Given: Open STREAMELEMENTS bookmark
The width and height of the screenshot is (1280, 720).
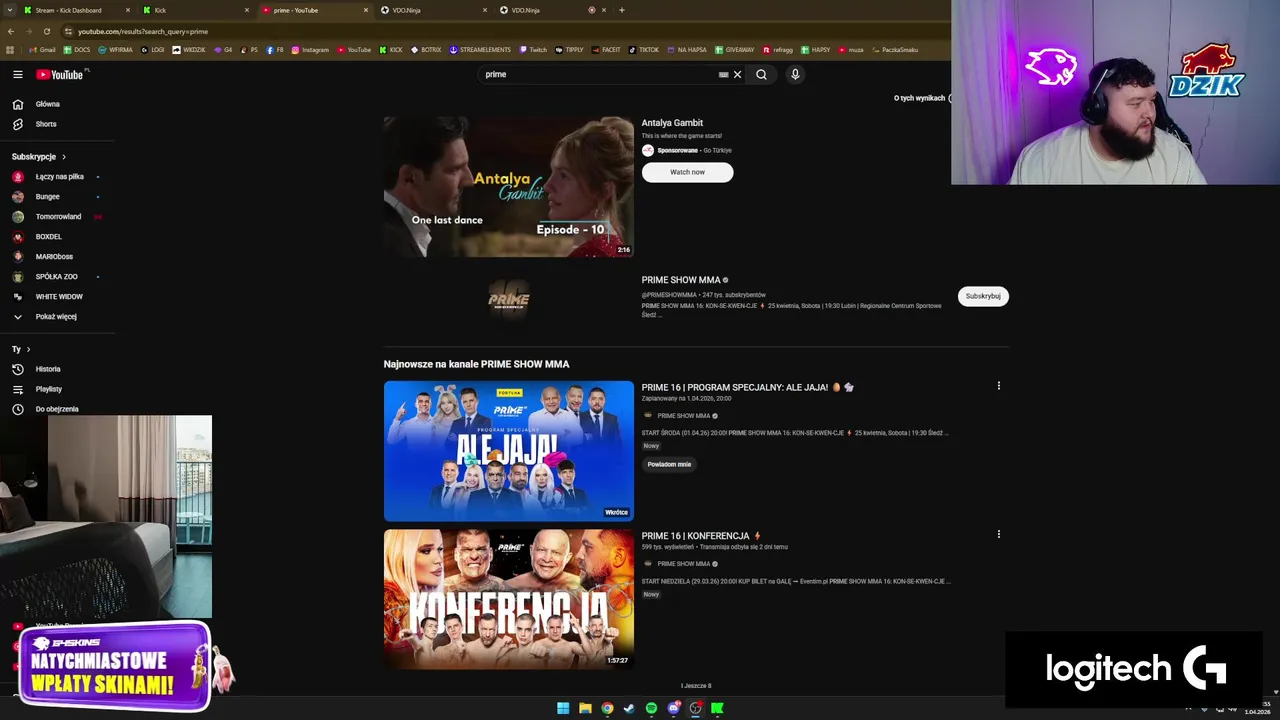Looking at the screenshot, I should pyautogui.click(x=480, y=49).
